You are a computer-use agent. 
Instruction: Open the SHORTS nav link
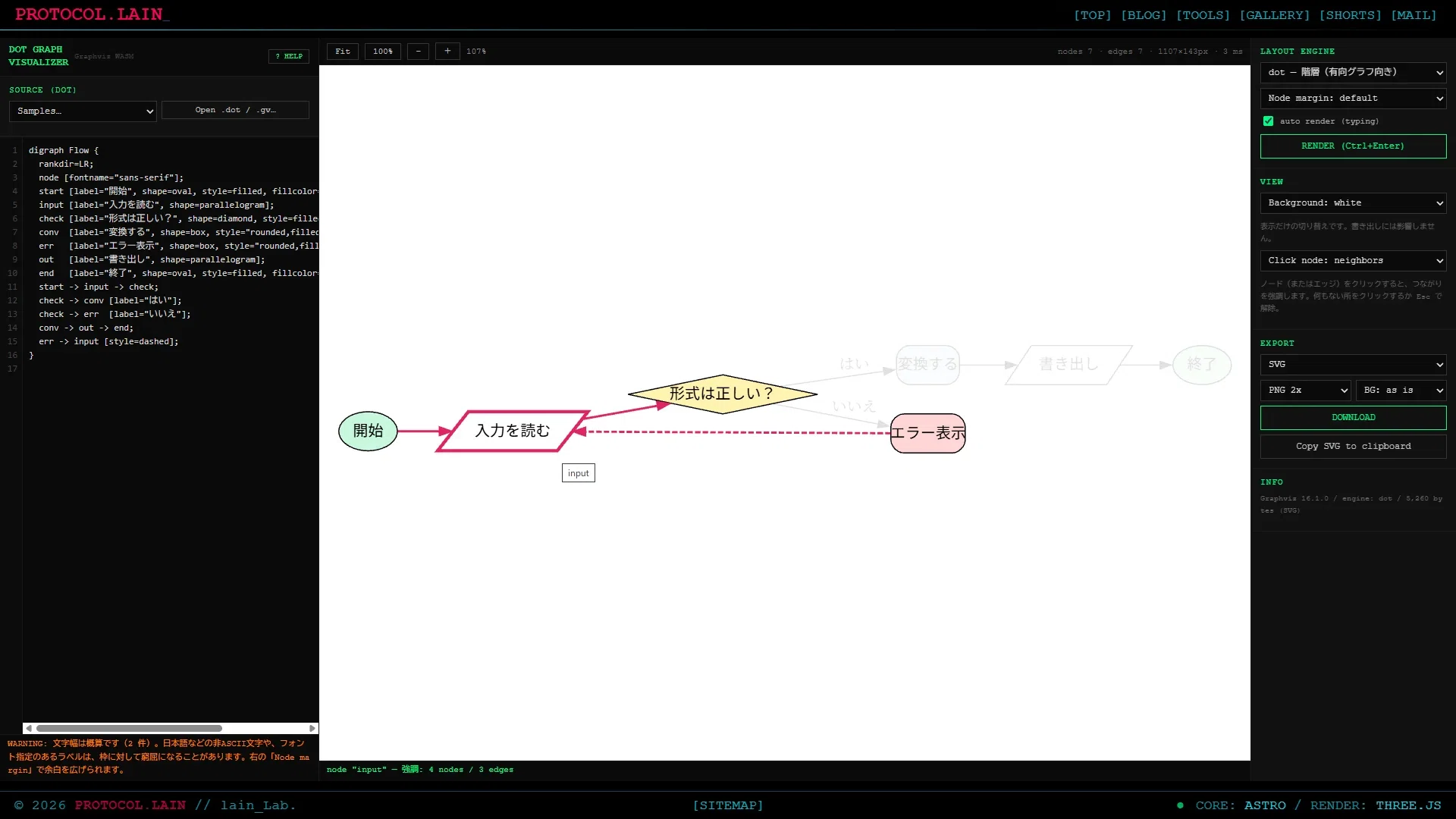(x=1350, y=15)
